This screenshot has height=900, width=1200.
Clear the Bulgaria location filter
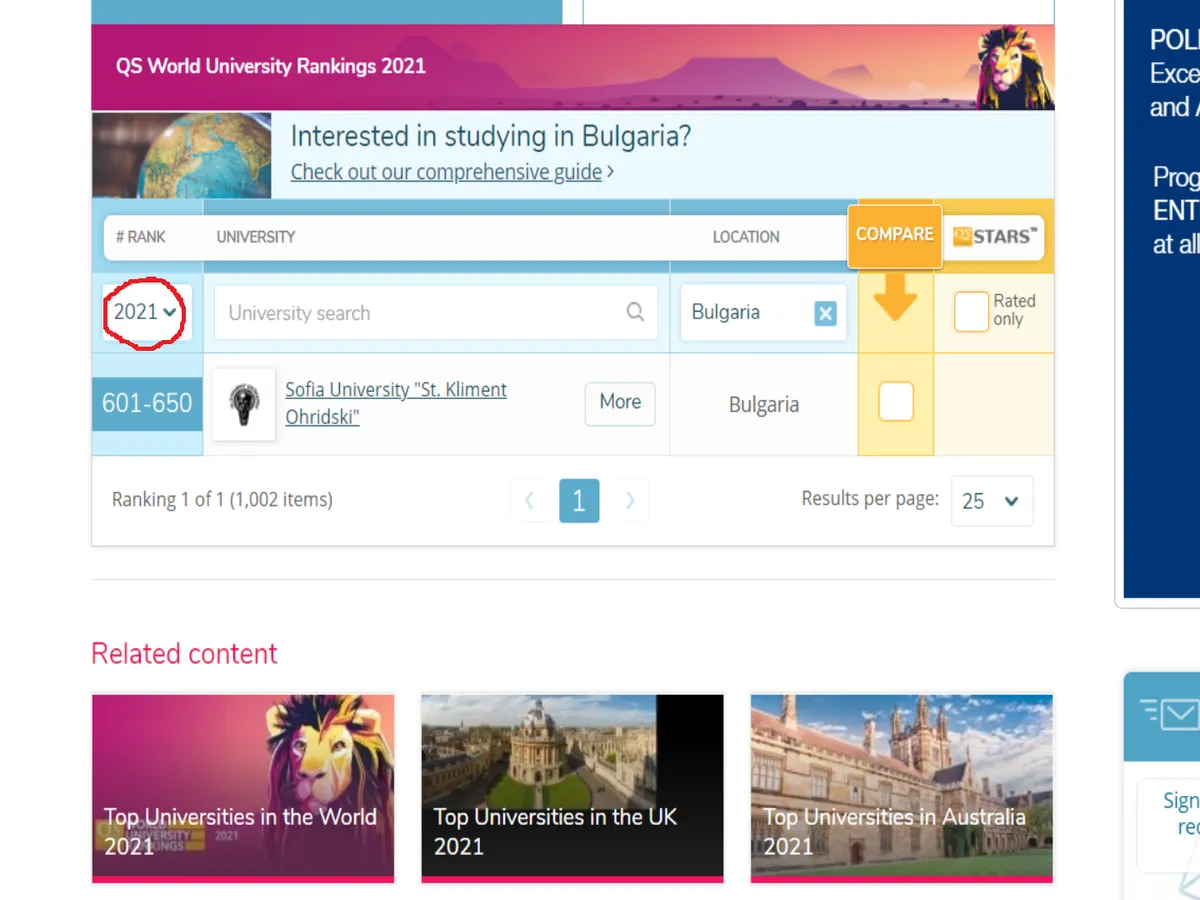(825, 314)
